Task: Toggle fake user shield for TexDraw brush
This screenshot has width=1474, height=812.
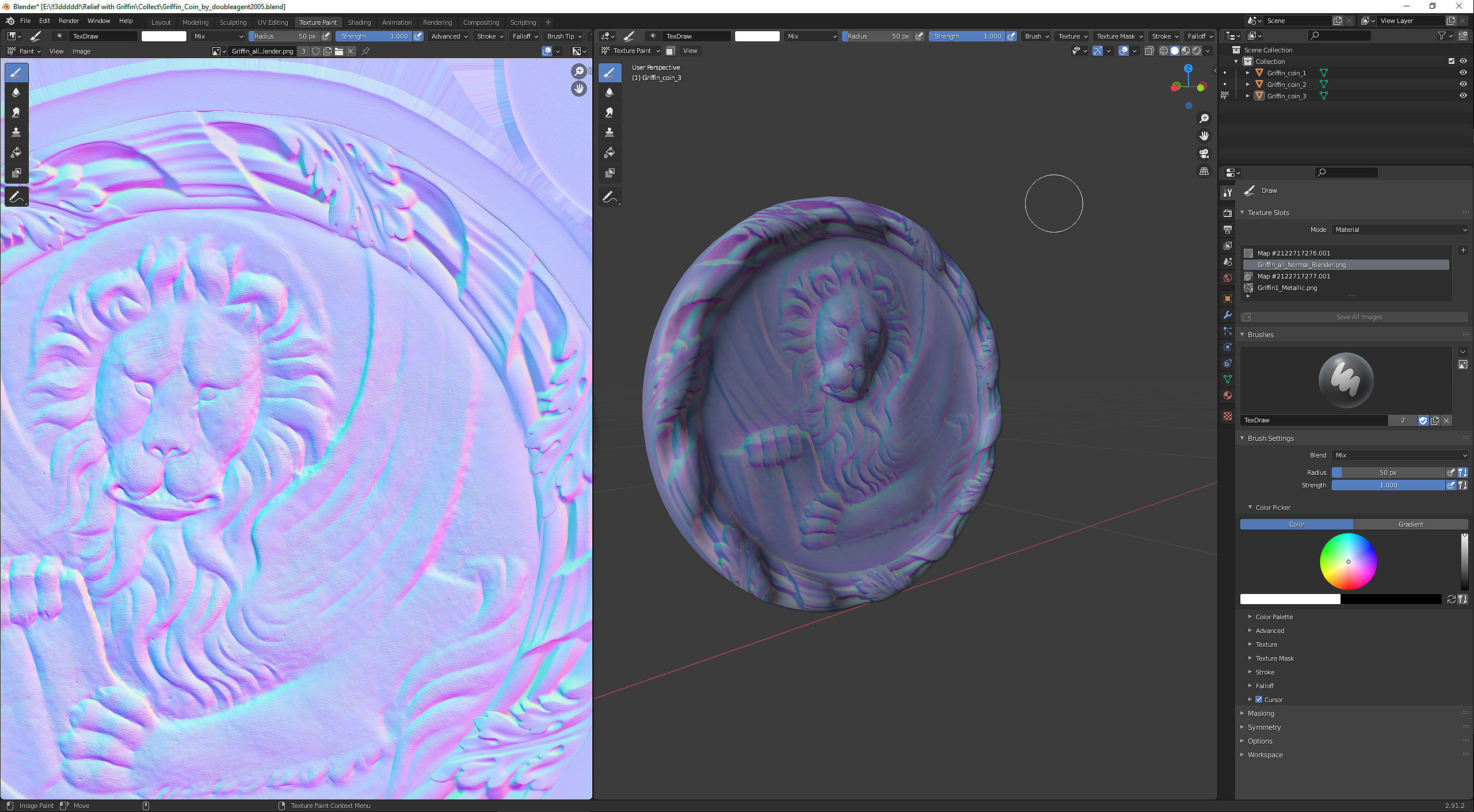Action: click(x=1423, y=421)
